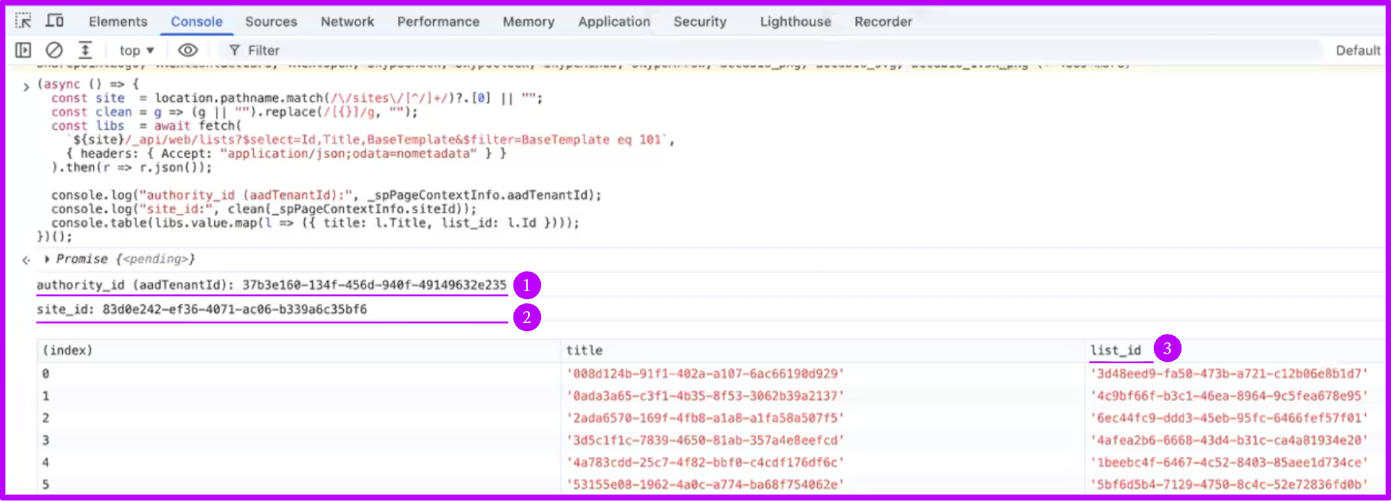Open the Lighthouse tab
This screenshot has height=501, width=1391.
[794, 21]
